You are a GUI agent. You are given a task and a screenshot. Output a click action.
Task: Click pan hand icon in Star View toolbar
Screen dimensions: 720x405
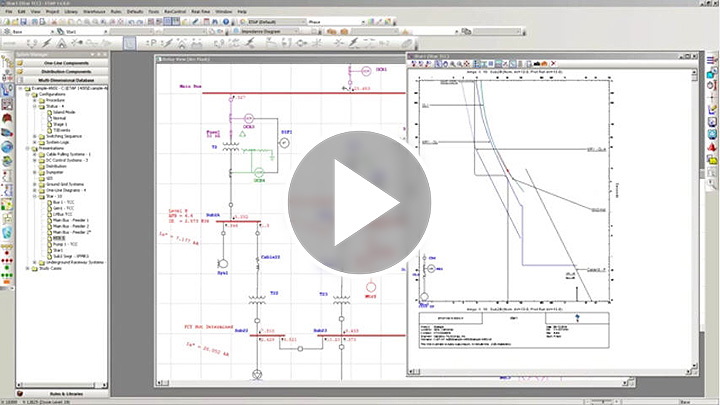pos(445,64)
